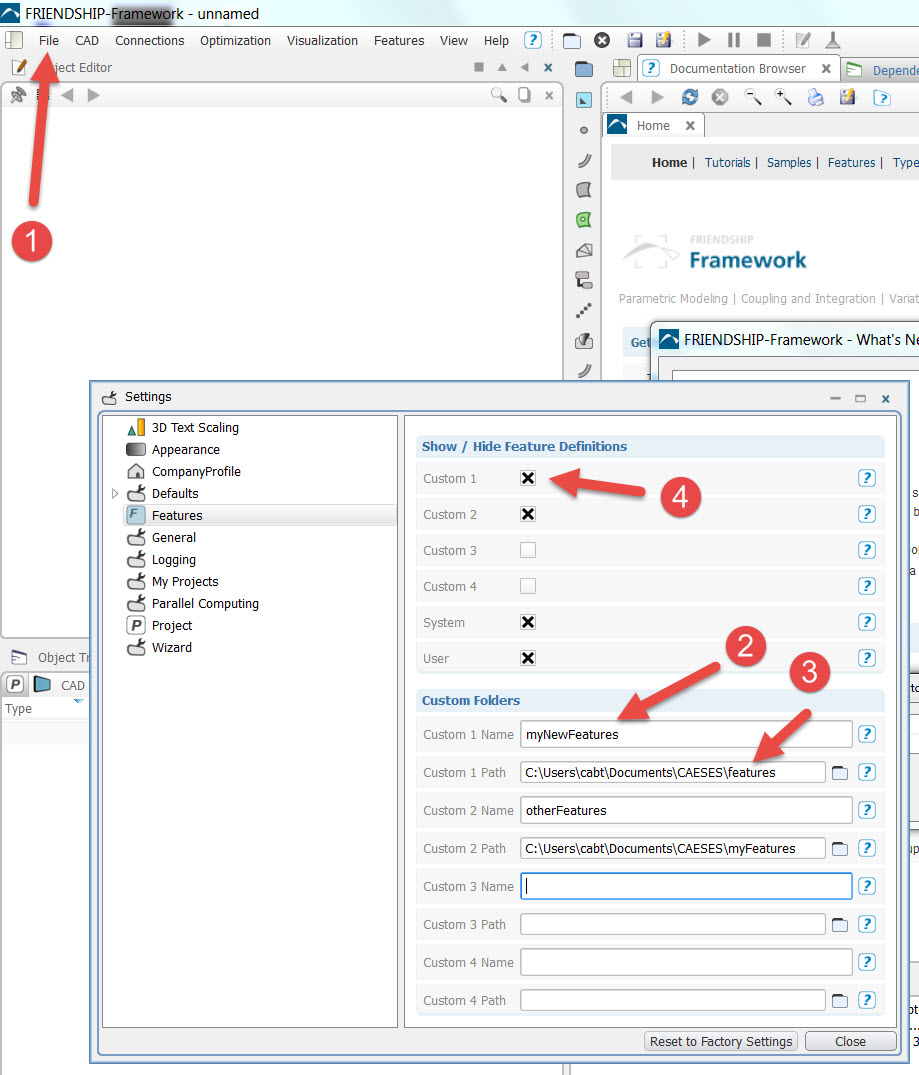Select Appearance in settings list
Screen dimensions: 919x1075
(x=185, y=449)
